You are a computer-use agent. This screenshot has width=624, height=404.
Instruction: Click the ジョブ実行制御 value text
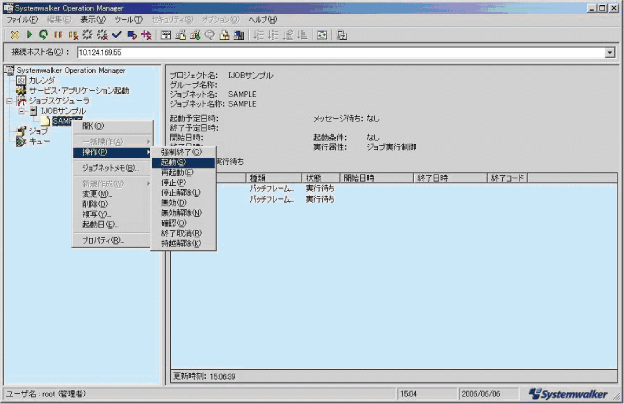coord(391,147)
